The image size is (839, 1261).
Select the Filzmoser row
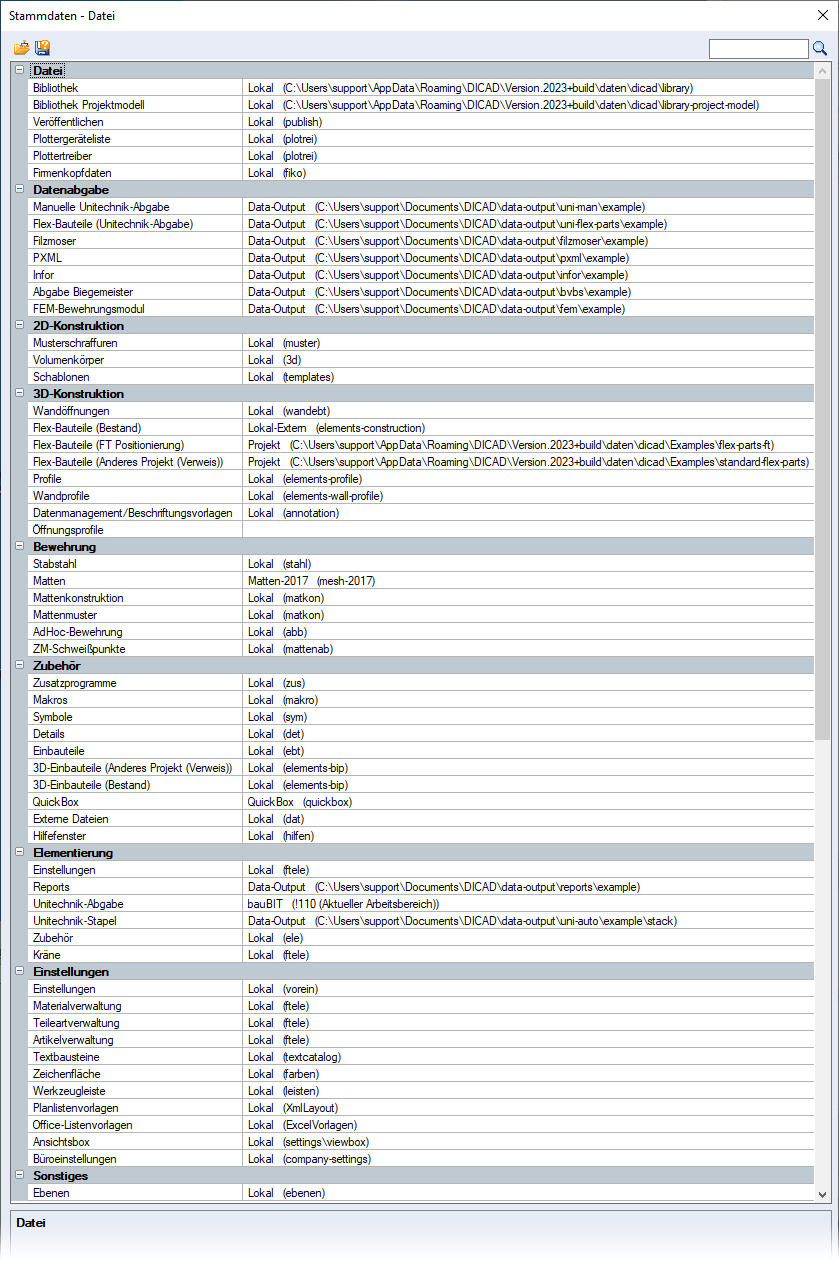tap(421, 241)
